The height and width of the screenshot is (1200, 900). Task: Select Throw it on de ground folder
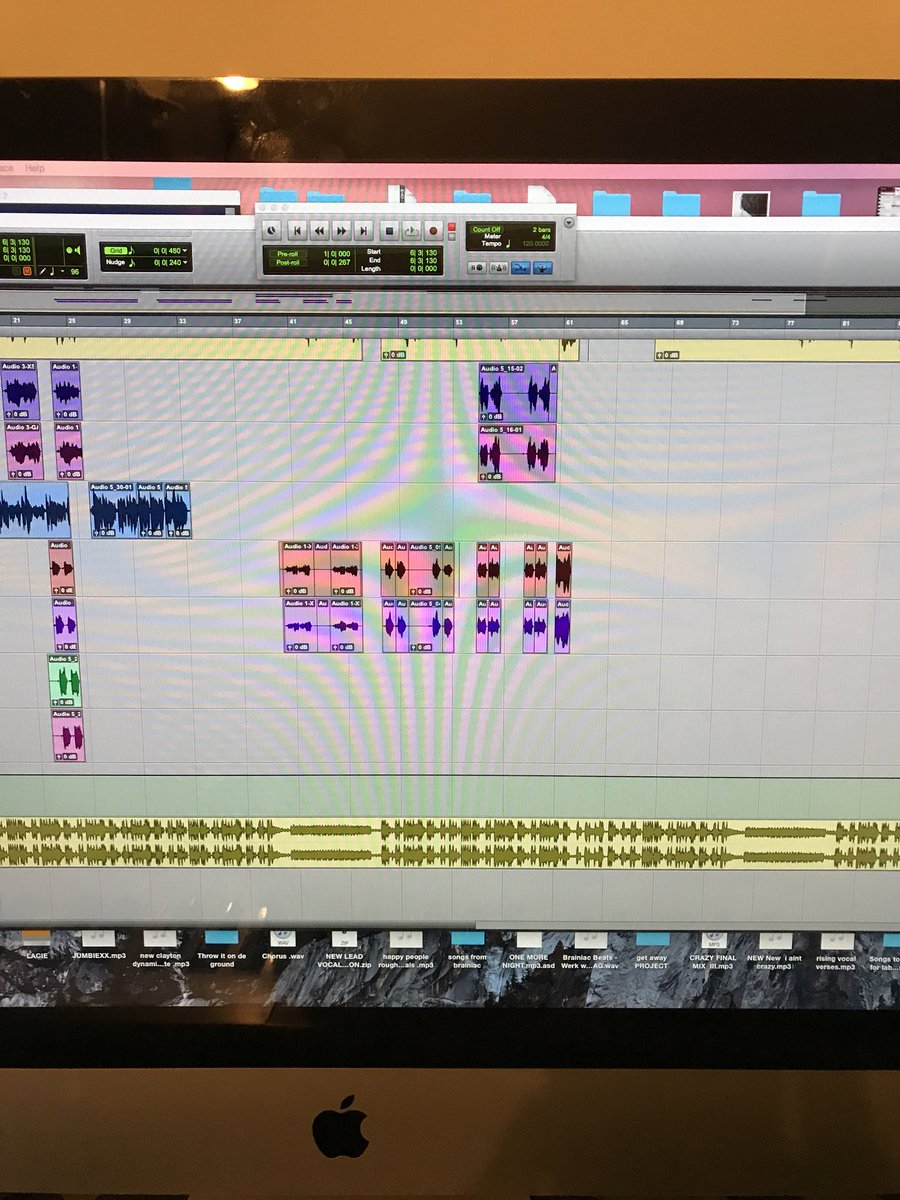(x=222, y=948)
